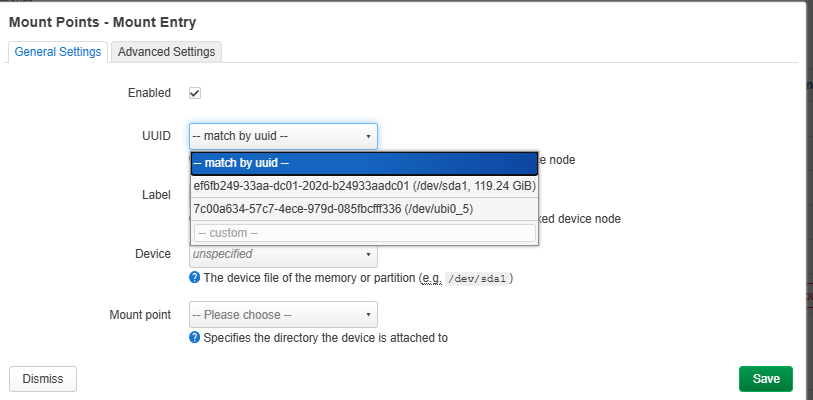Switch to Advanced Settings tab

tap(165, 51)
